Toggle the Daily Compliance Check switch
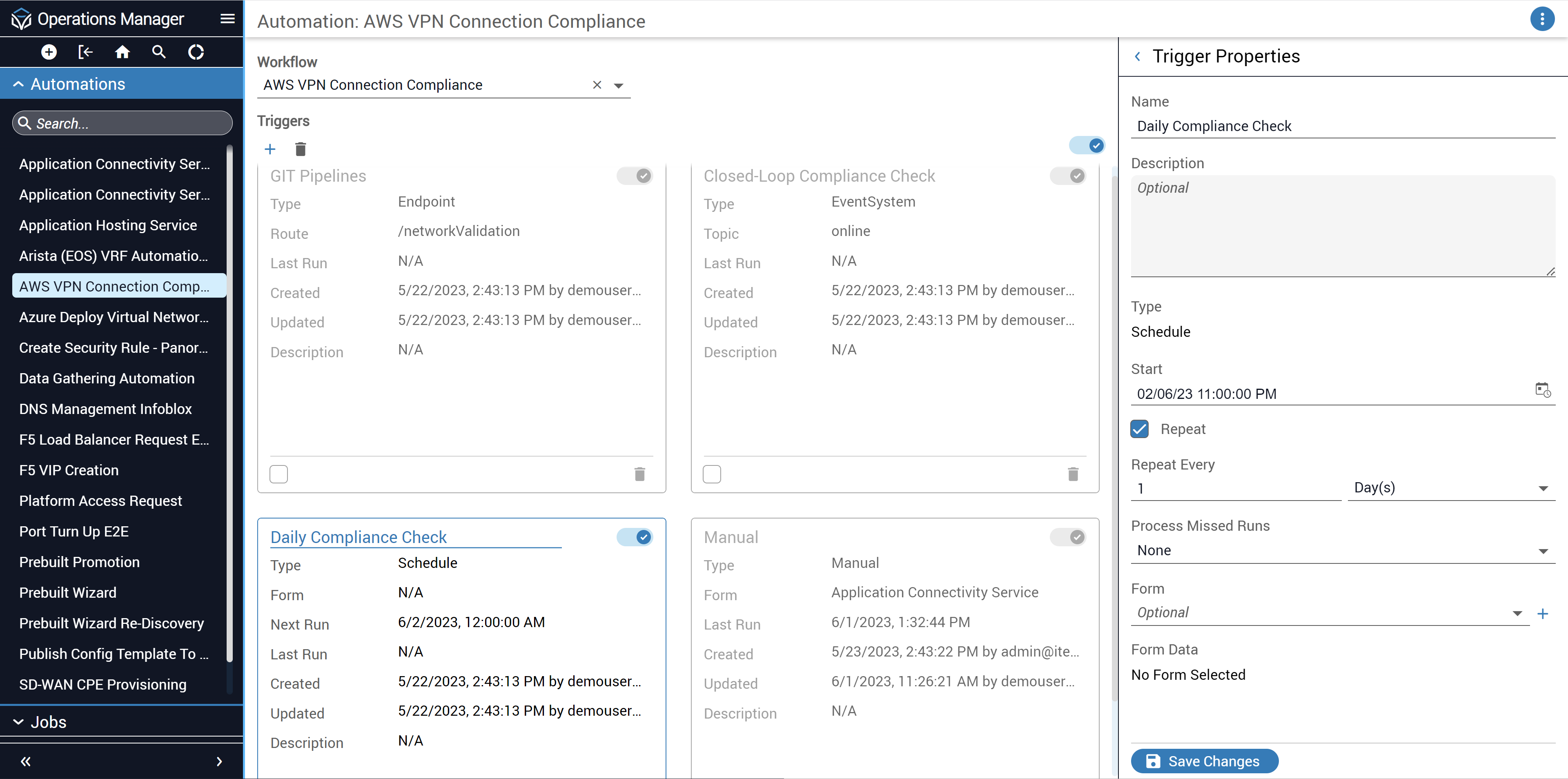1568x779 pixels. (x=635, y=537)
